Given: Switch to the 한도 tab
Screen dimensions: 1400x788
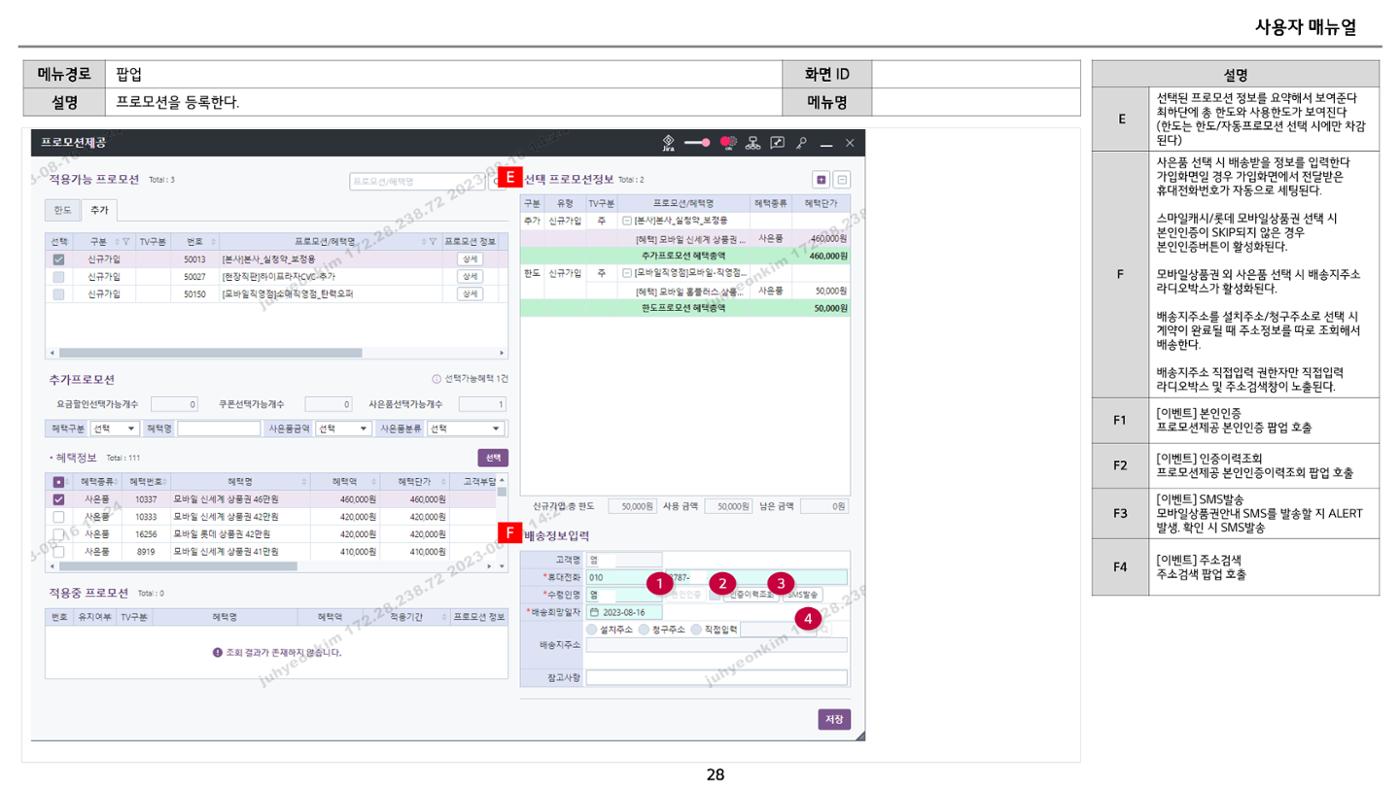Looking at the screenshot, I should 63,210.
